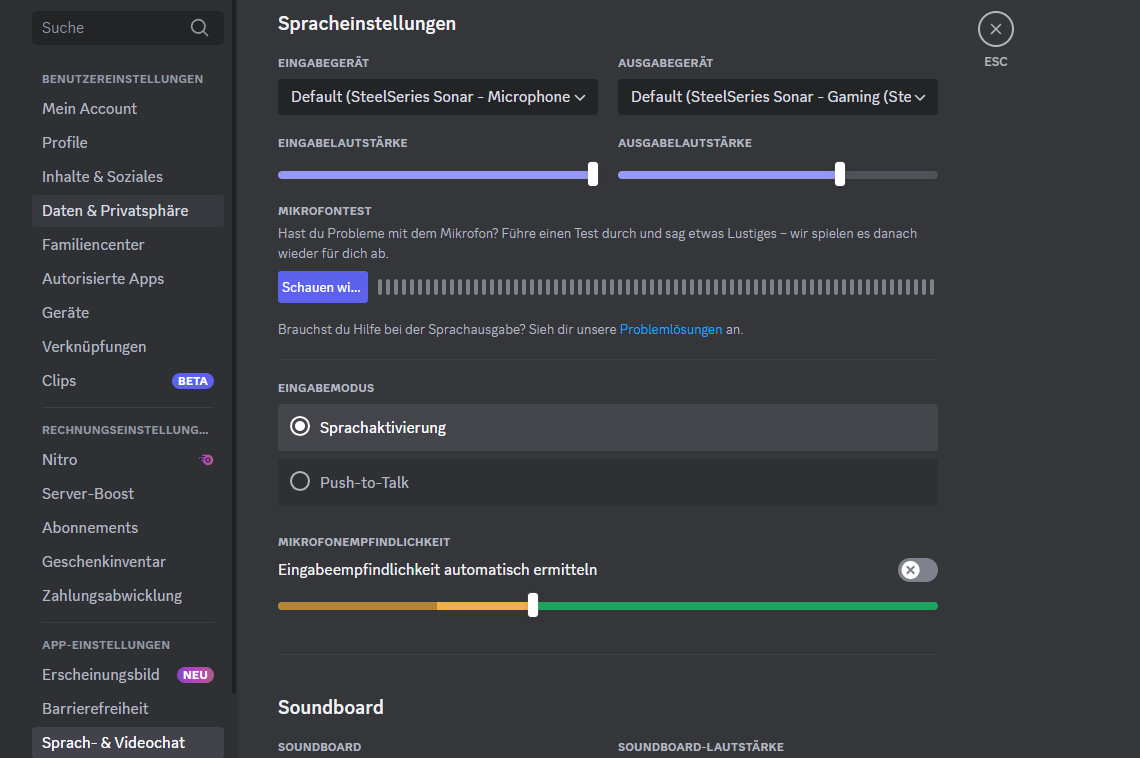This screenshot has width=1140, height=758.
Task: Click the search magnifier icon
Action: (x=199, y=28)
